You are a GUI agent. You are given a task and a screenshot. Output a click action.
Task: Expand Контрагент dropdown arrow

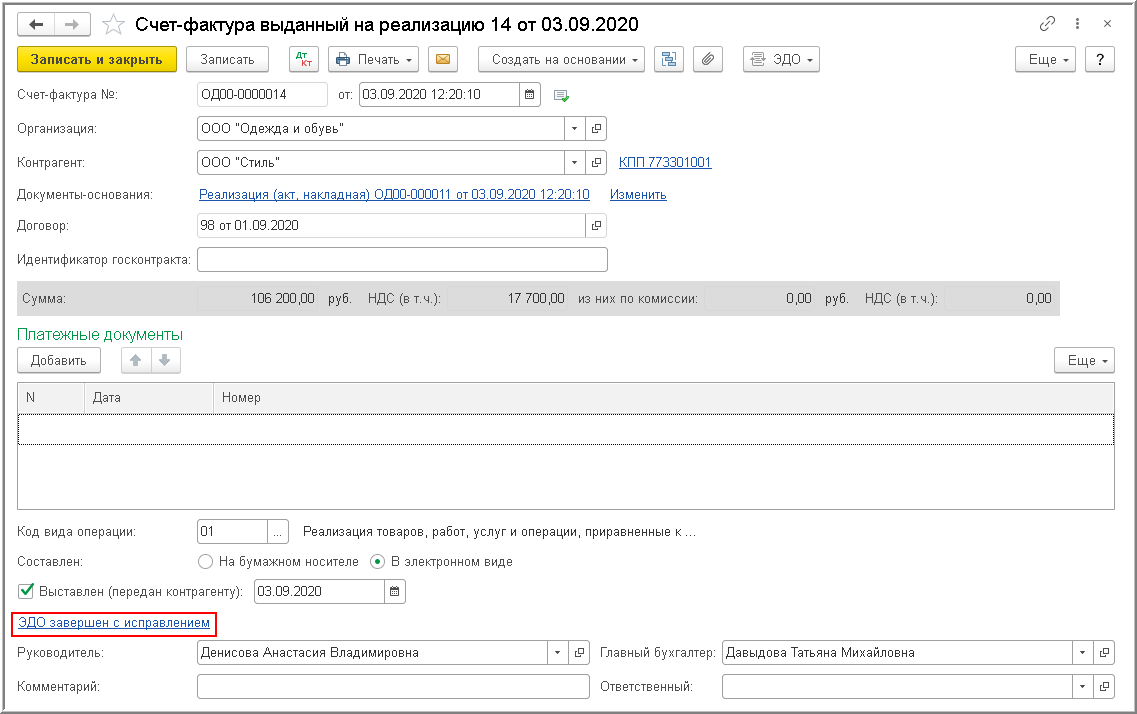pos(574,162)
